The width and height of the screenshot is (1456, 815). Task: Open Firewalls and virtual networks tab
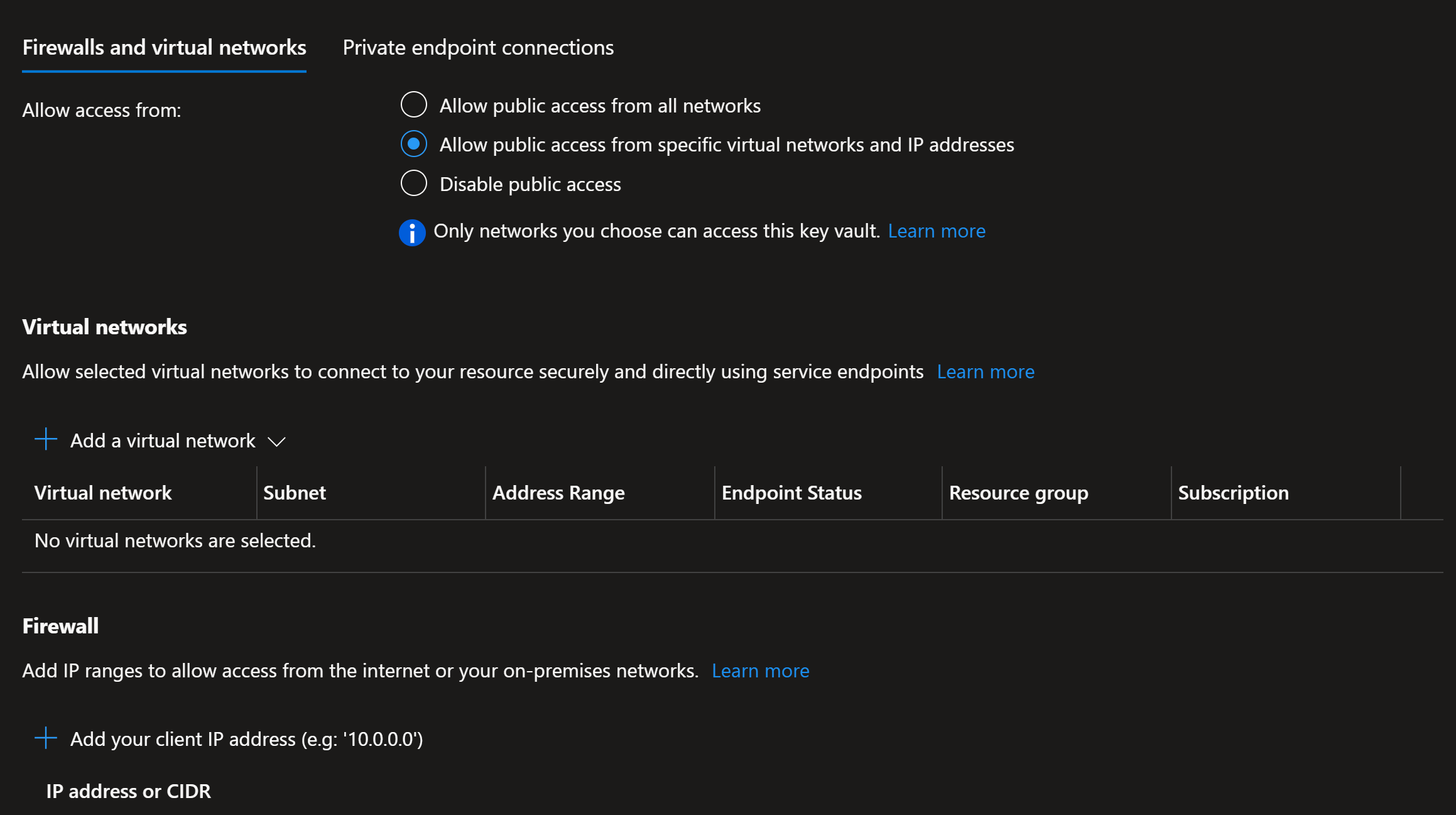164,48
